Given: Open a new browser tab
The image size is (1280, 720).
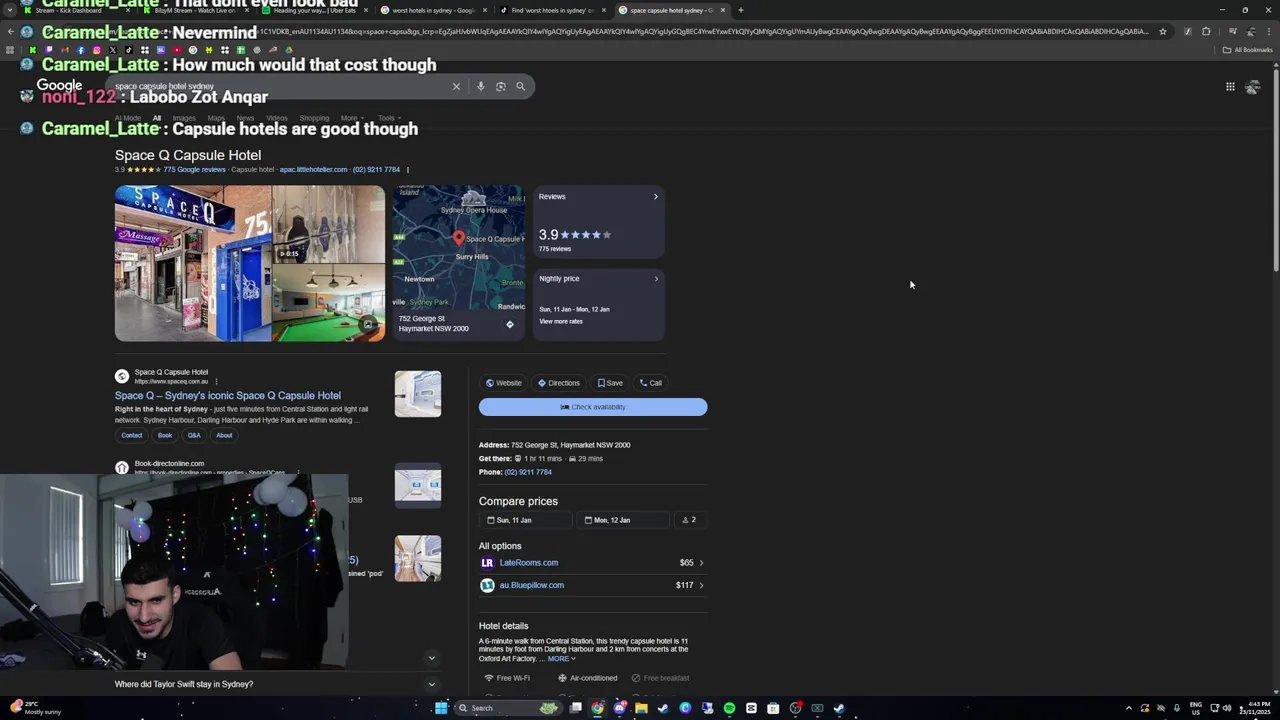Looking at the screenshot, I should point(740,10).
